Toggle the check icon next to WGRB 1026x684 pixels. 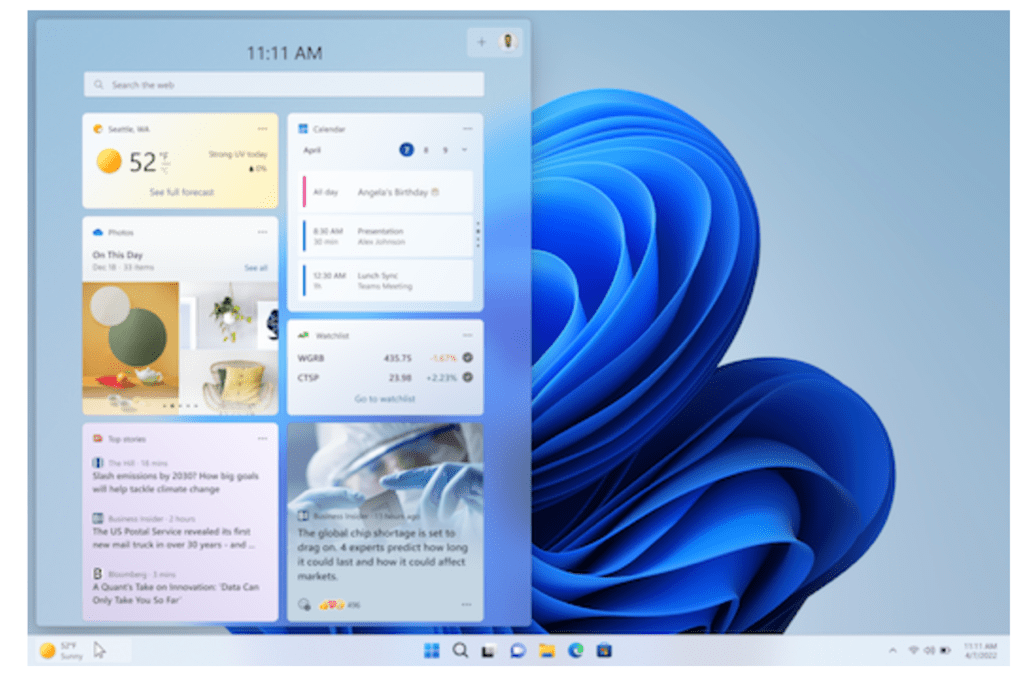(x=468, y=357)
